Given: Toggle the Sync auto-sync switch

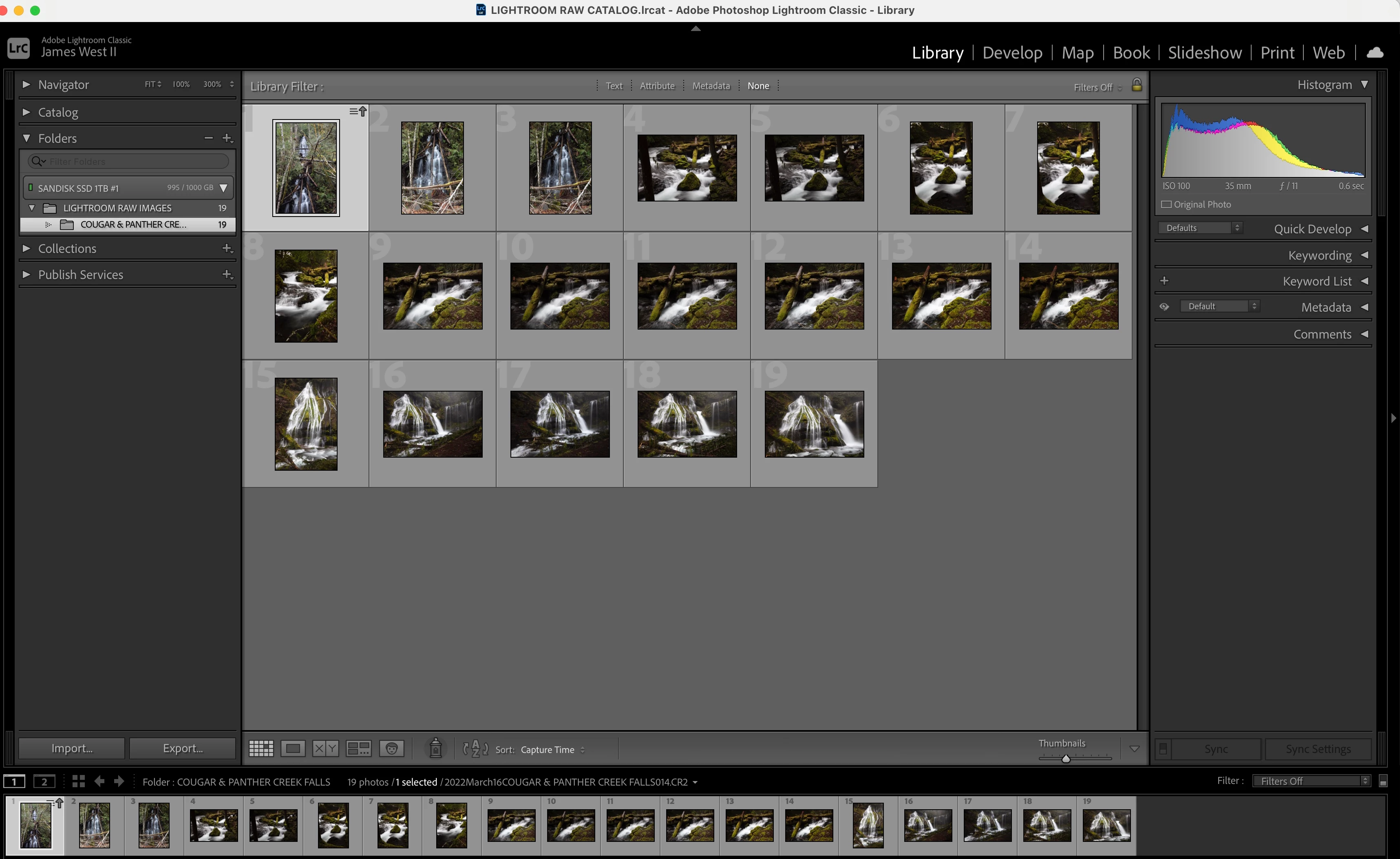Looking at the screenshot, I should click(1163, 749).
